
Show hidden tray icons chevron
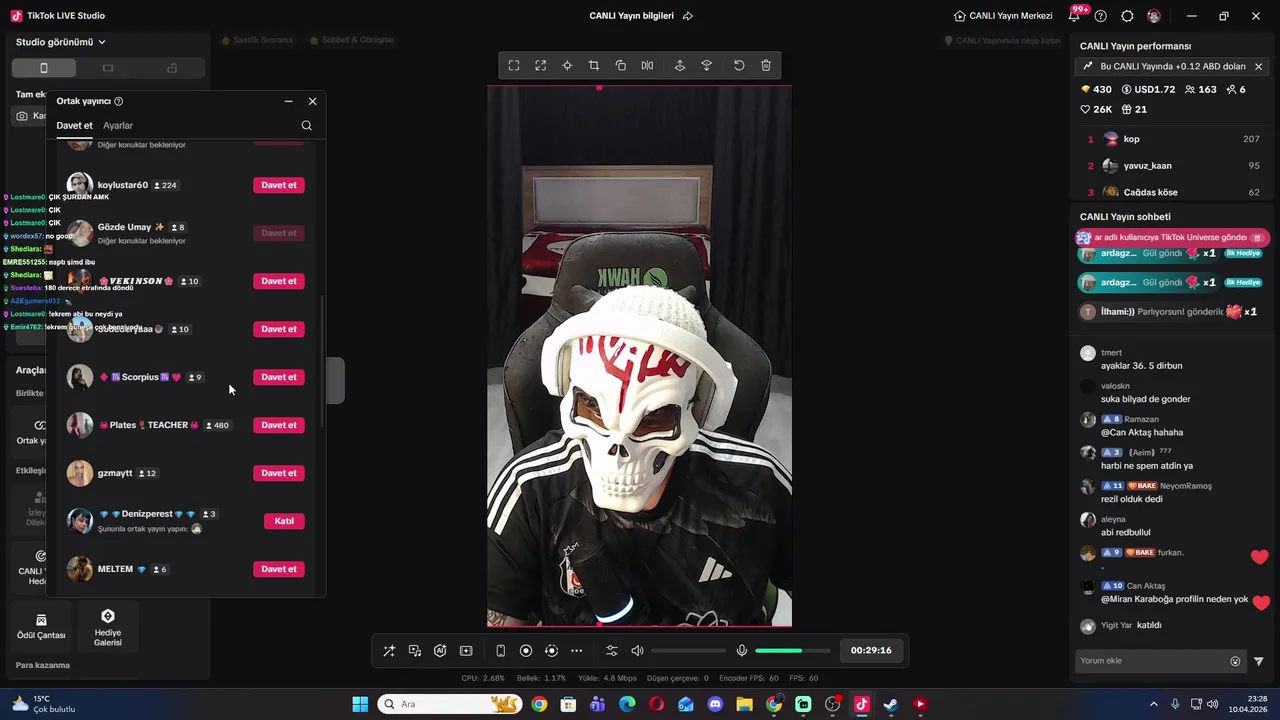(x=1154, y=704)
